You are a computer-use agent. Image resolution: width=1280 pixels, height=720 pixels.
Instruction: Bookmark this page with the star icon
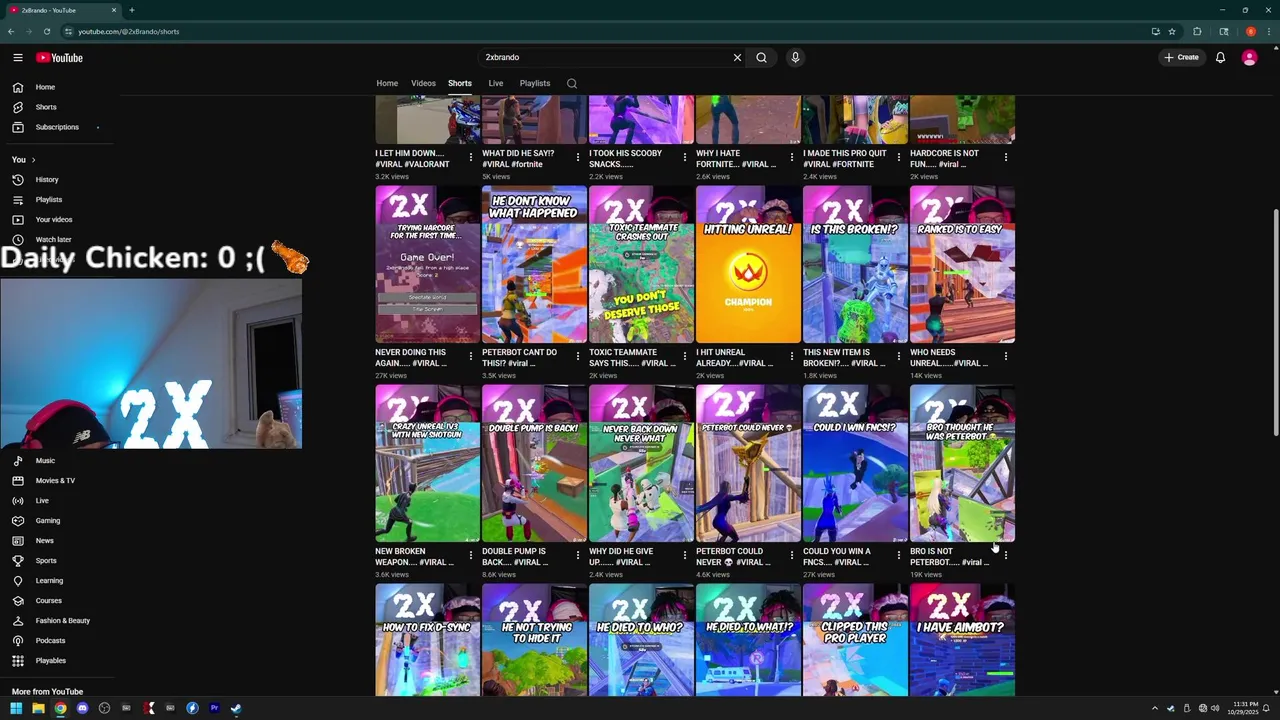[x=1172, y=31]
